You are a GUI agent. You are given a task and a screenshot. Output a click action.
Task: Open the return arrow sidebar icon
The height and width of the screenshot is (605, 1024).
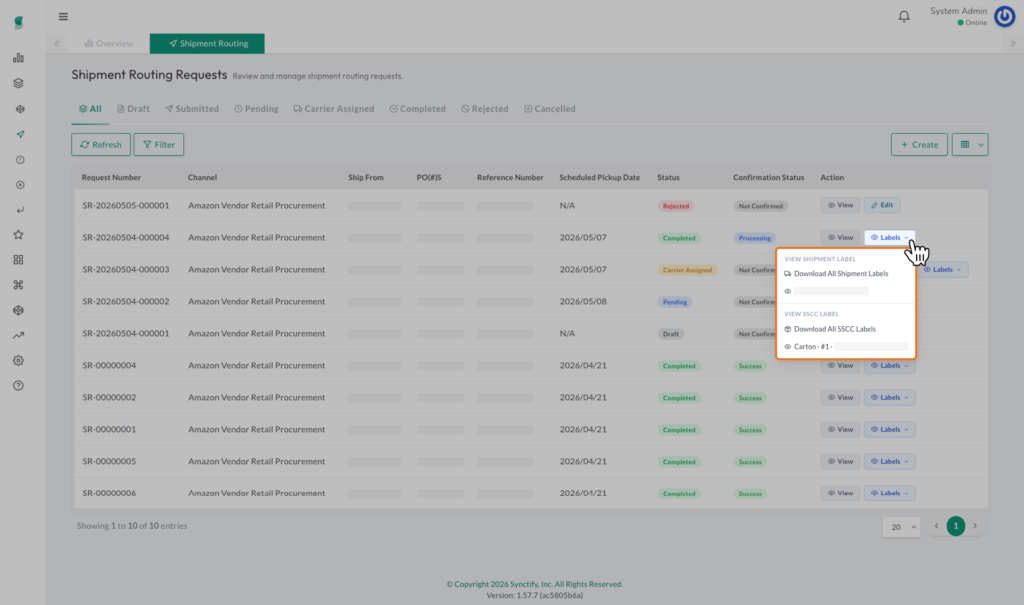pos(20,210)
